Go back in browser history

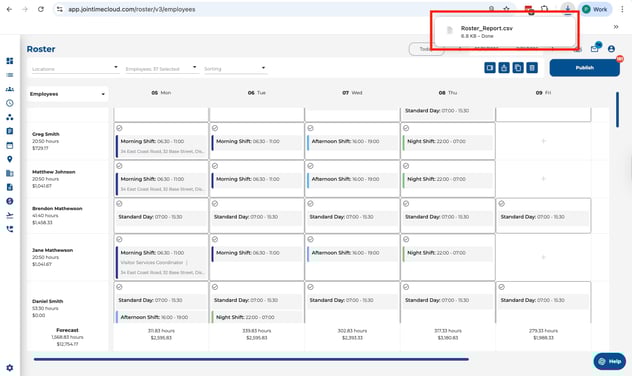(x=9, y=9)
